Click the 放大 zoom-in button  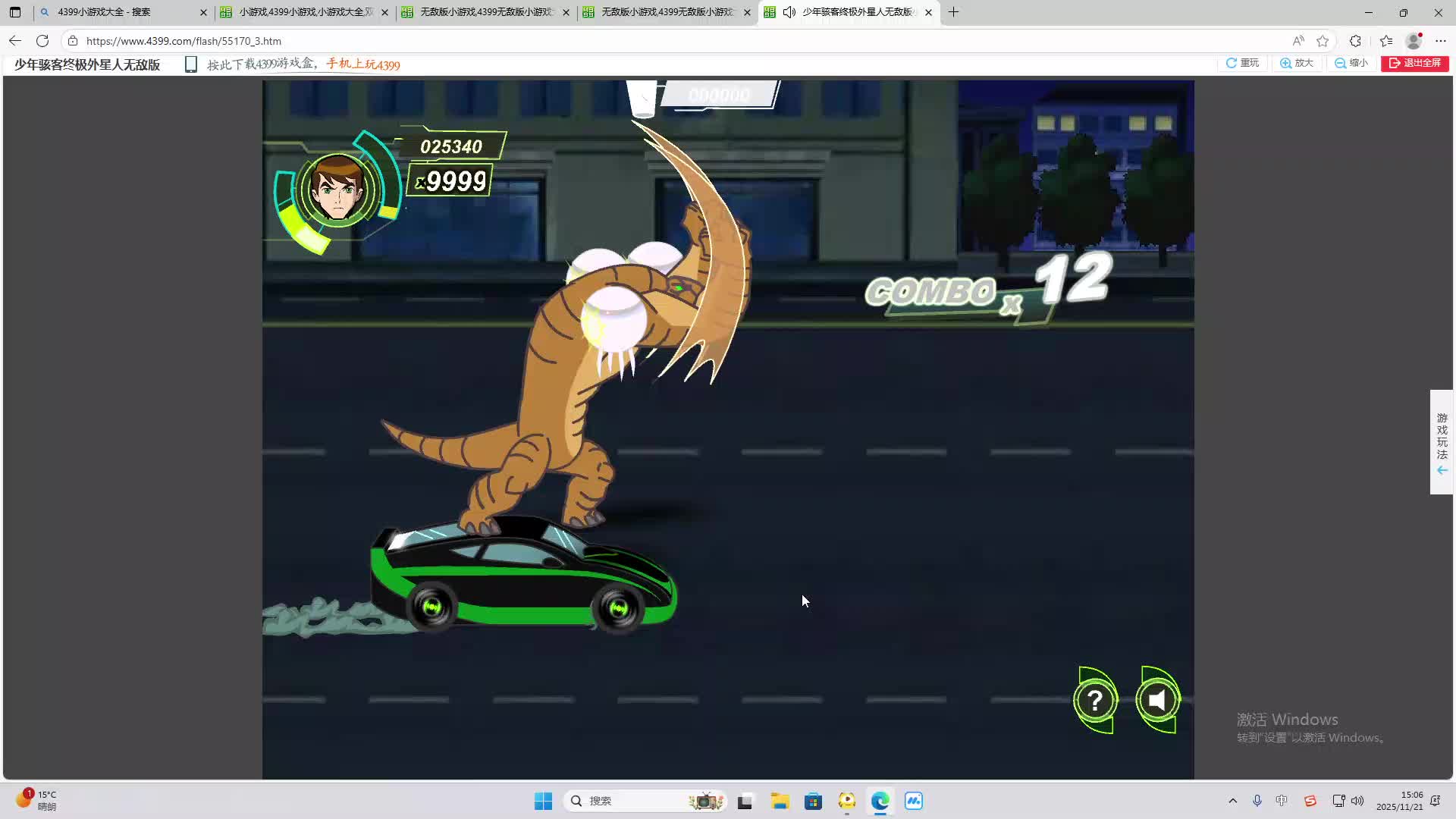click(1297, 63)
